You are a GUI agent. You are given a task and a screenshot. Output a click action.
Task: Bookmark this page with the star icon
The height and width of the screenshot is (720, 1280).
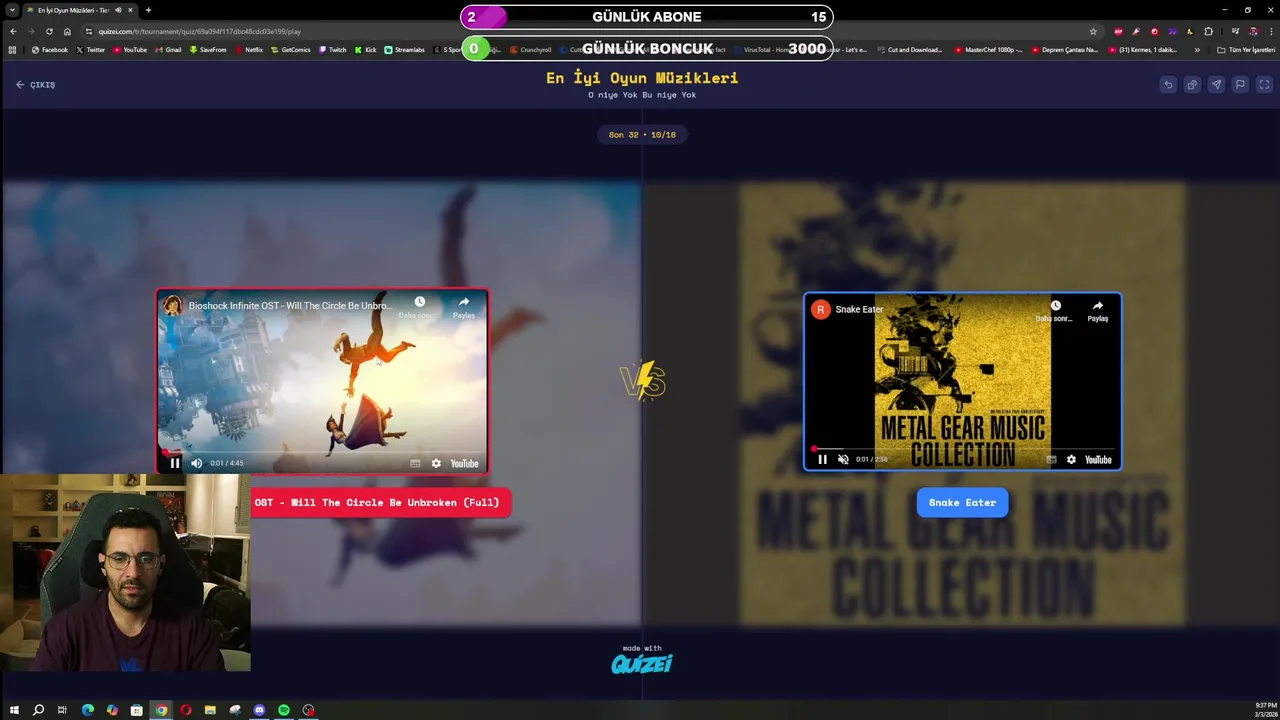click(x=1093, y=31)
